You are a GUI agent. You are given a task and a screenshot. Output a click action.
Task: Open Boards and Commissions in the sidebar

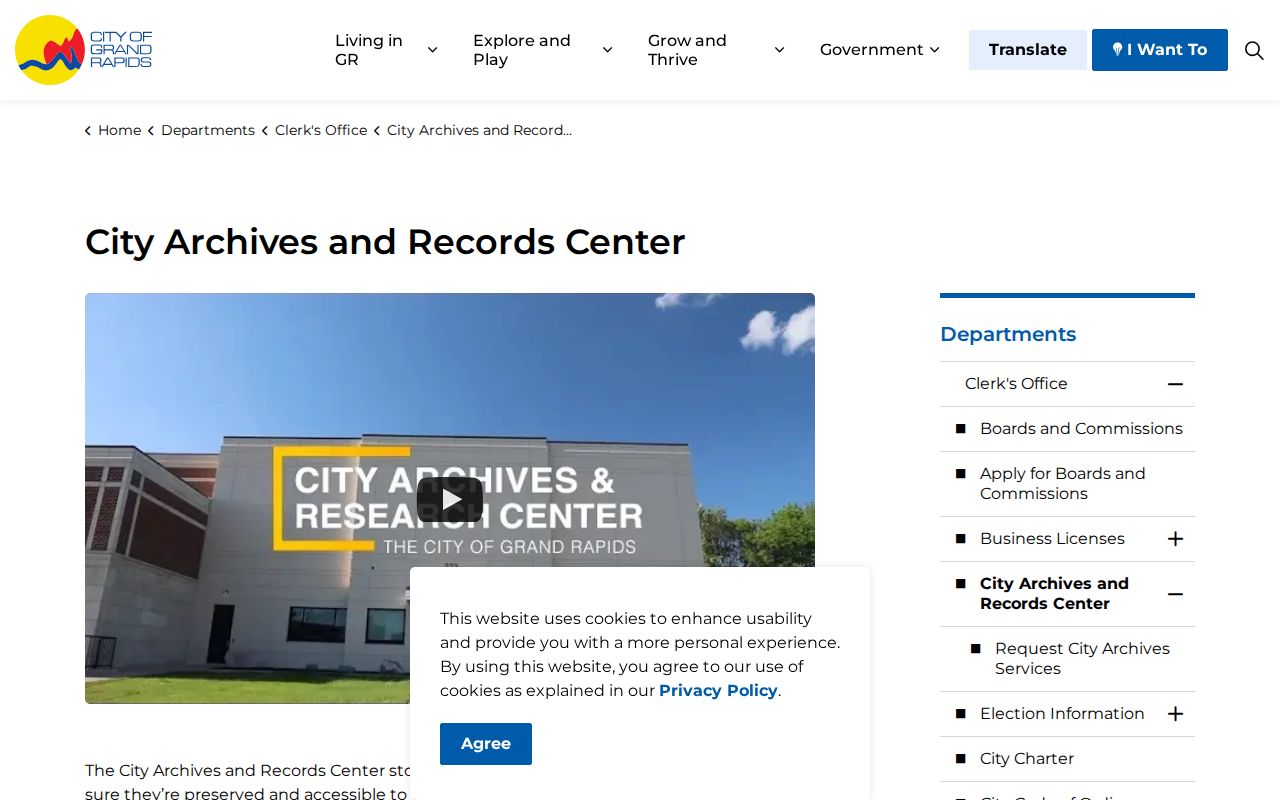coord(1081,429)
